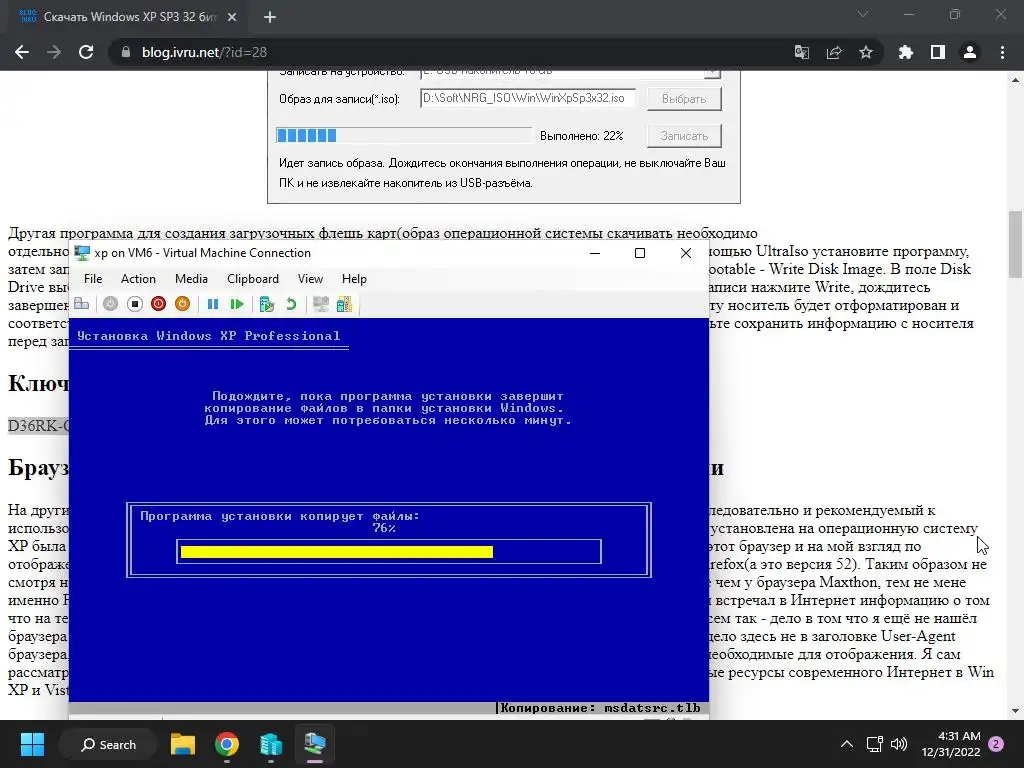Open the notification center badge

996,744
